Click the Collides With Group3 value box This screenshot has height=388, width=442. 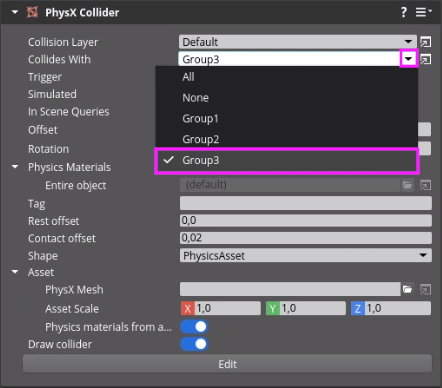(x=289, y=59)
